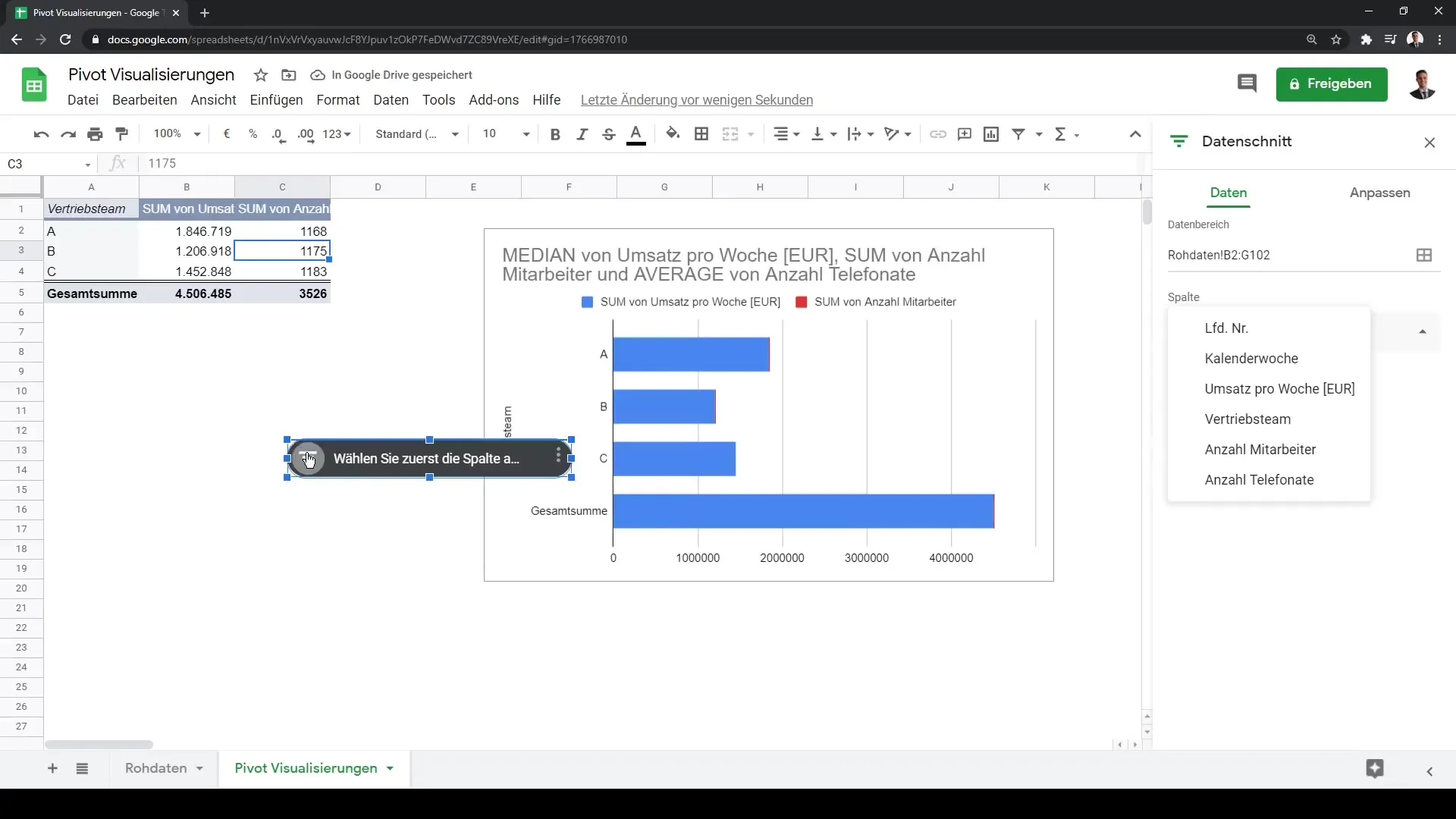The height and width of the screenshot is (819, 1456).
Task: Open the font family dropdown
Action: (417, 134)
